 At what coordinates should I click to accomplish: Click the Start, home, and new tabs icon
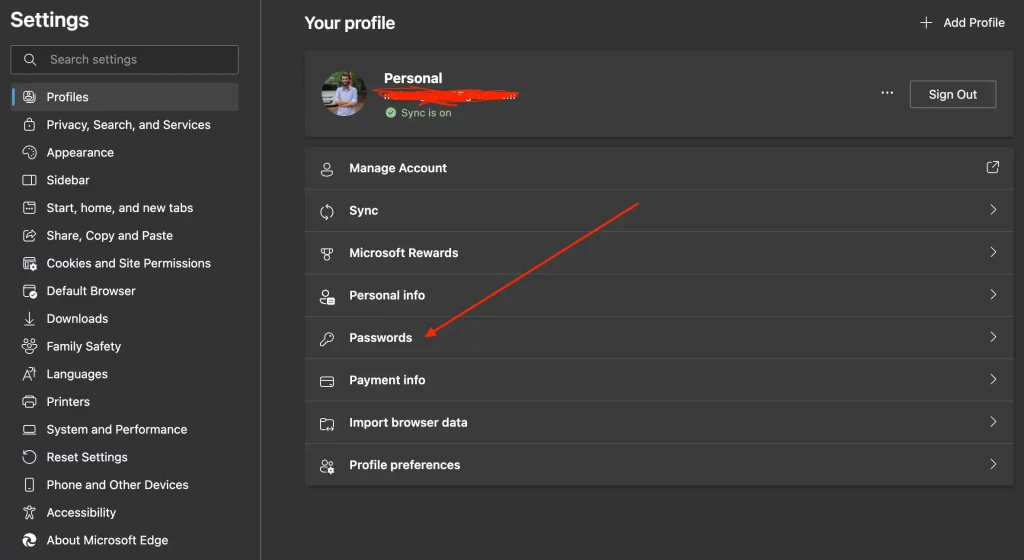[x=29, y=208]
